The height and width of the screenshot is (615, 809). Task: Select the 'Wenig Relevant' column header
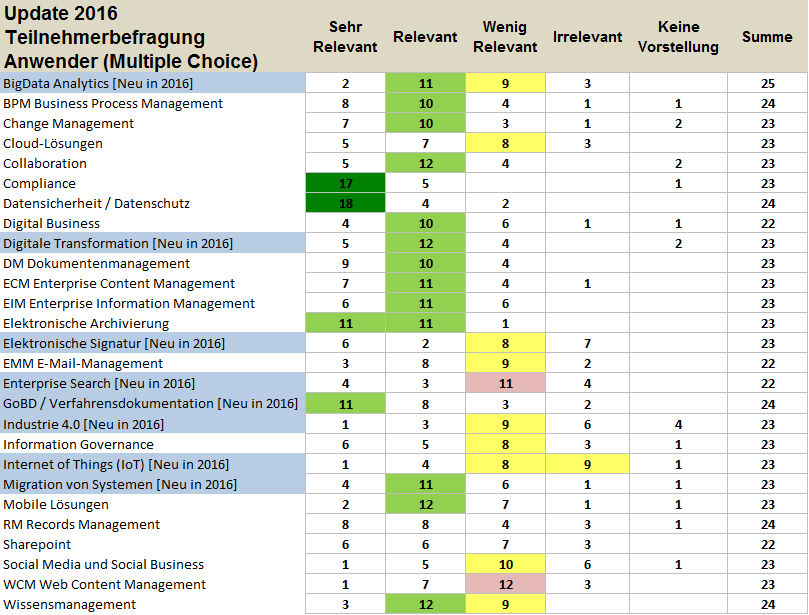pos(505,37)
